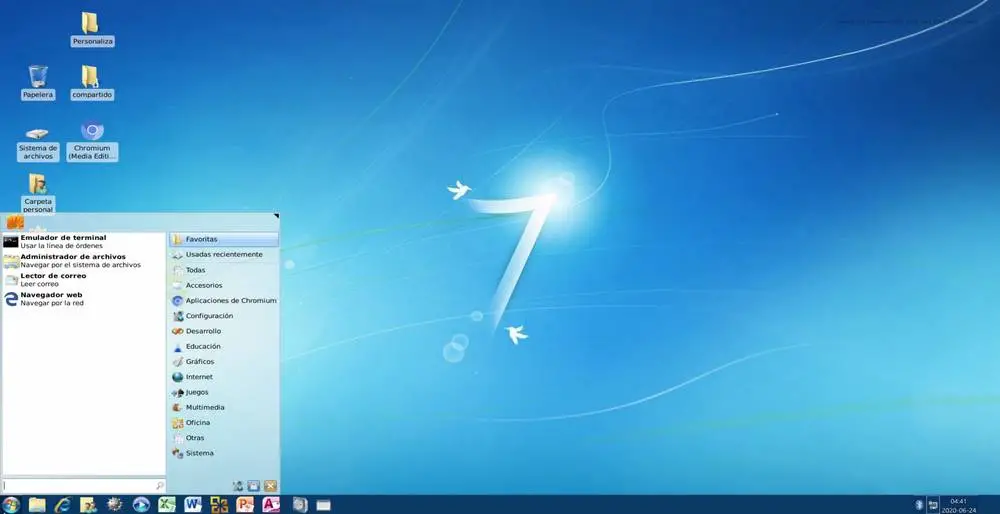Viewport: 1000px width, 514px height.
Task: Launch Internet Explorer-style browser from taskbar
Action: [62, 505]
